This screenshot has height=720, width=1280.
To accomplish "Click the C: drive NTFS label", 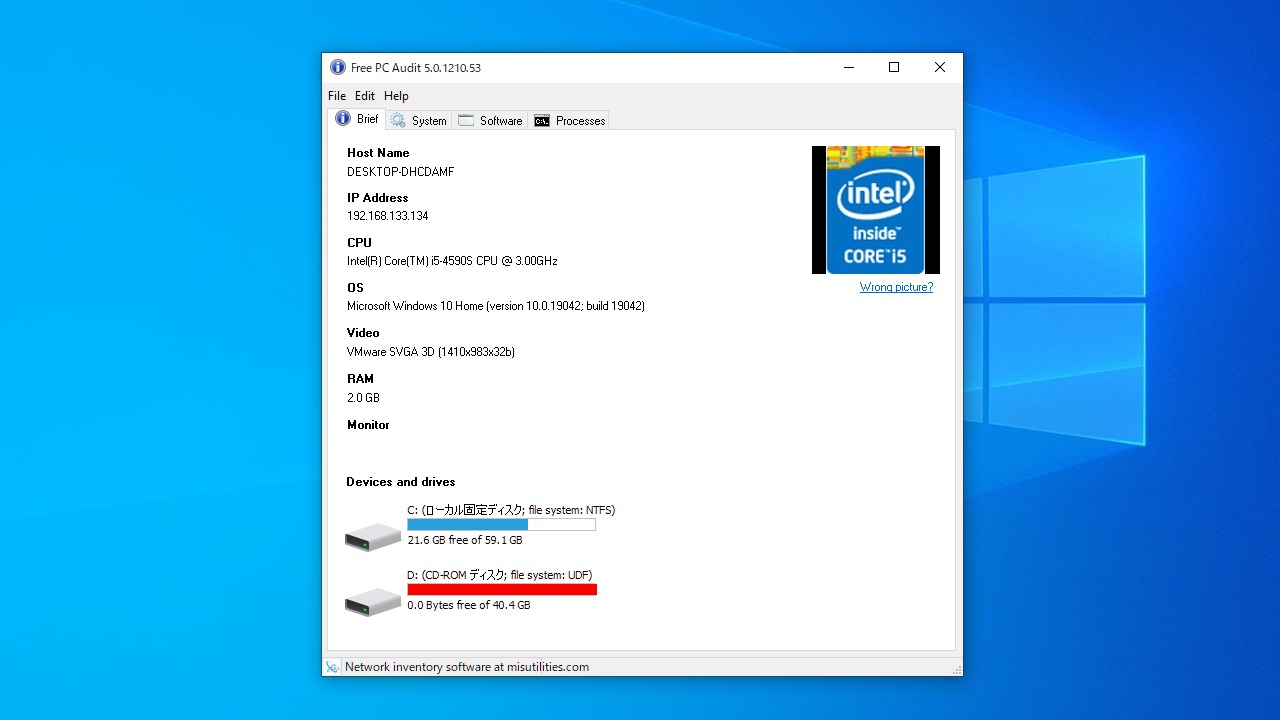I will tap(511, 510).
